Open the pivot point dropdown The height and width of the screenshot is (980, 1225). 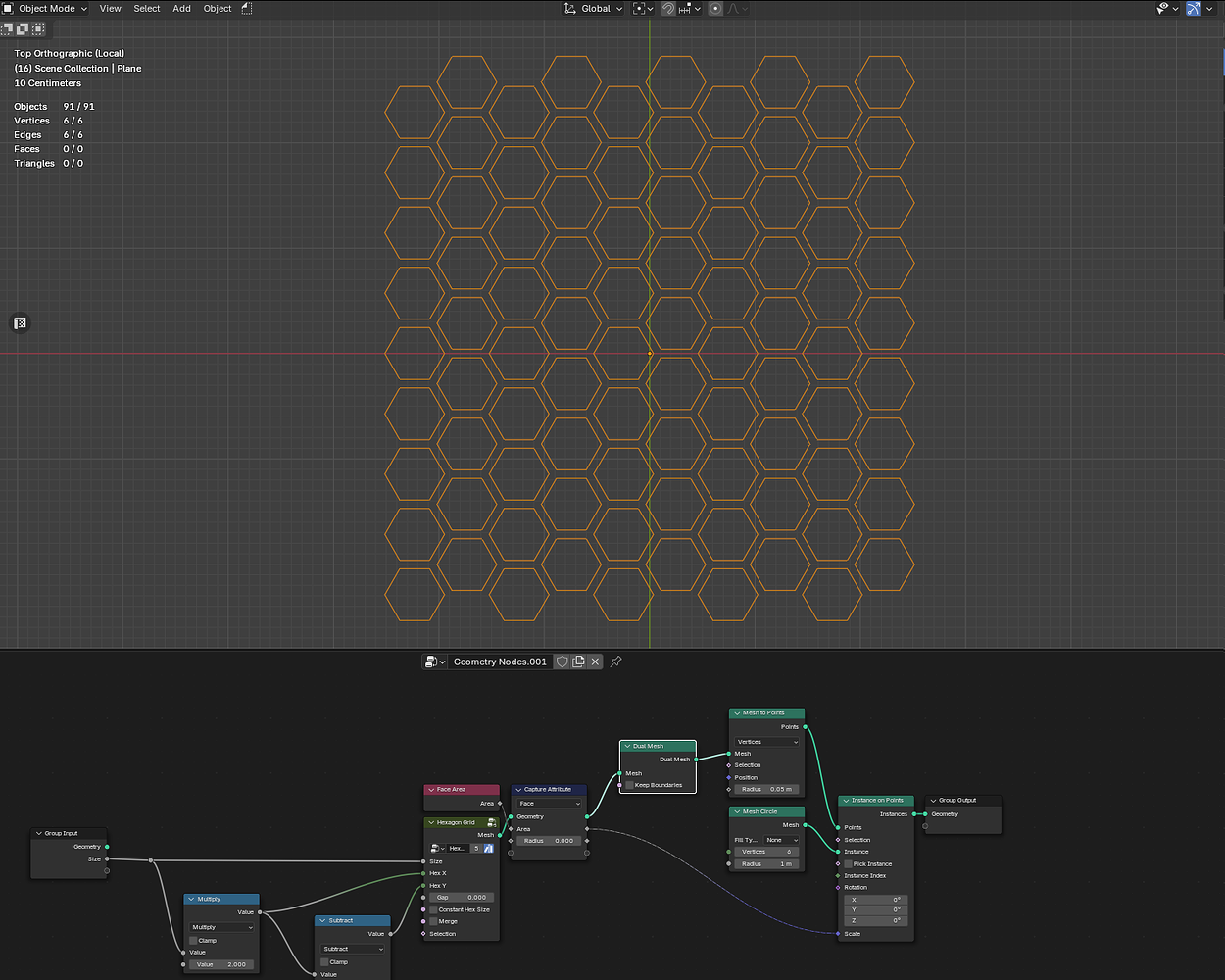(643, 8)
